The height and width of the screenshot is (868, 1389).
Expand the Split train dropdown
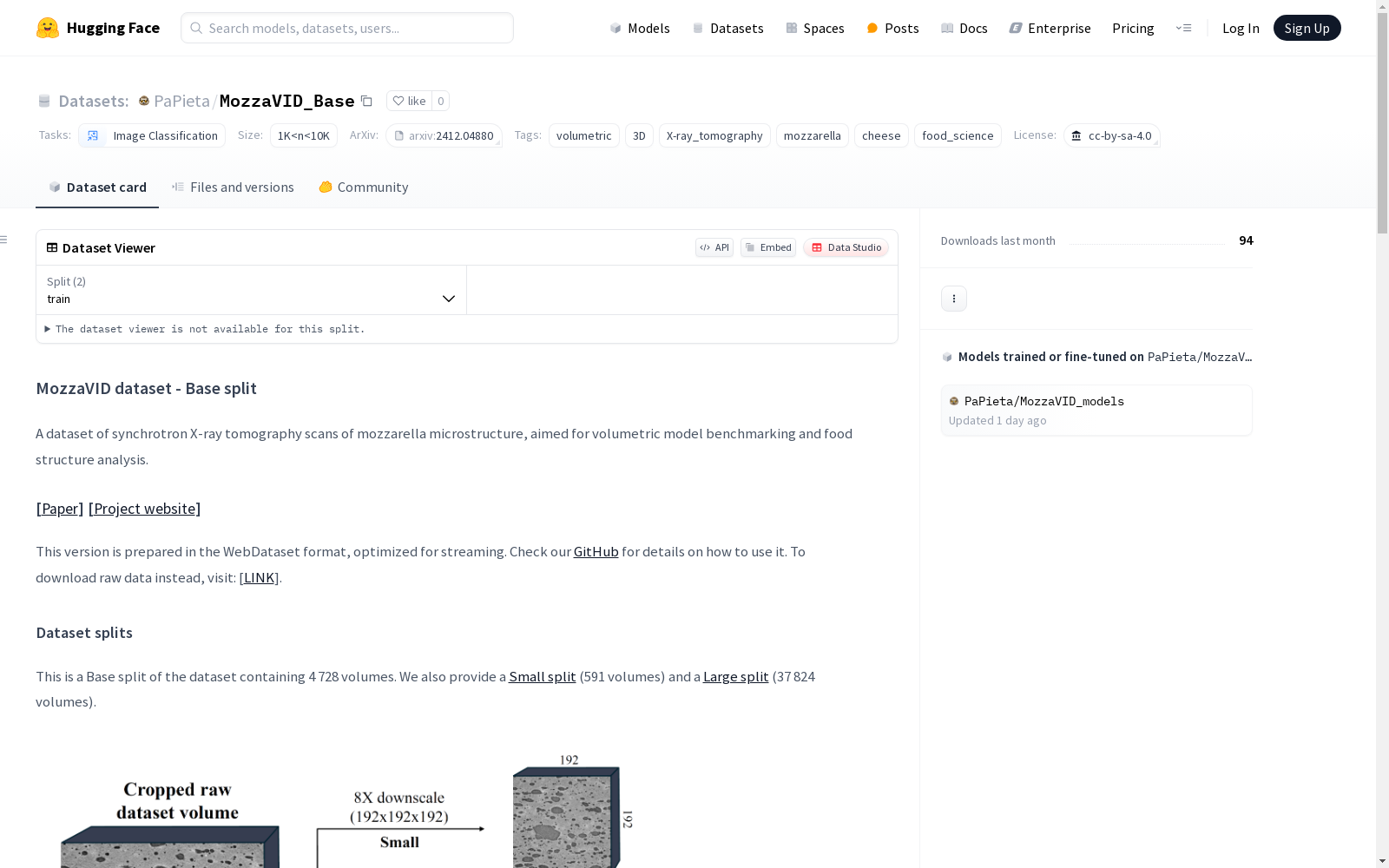pyautogui.click(x=252, y=290)
